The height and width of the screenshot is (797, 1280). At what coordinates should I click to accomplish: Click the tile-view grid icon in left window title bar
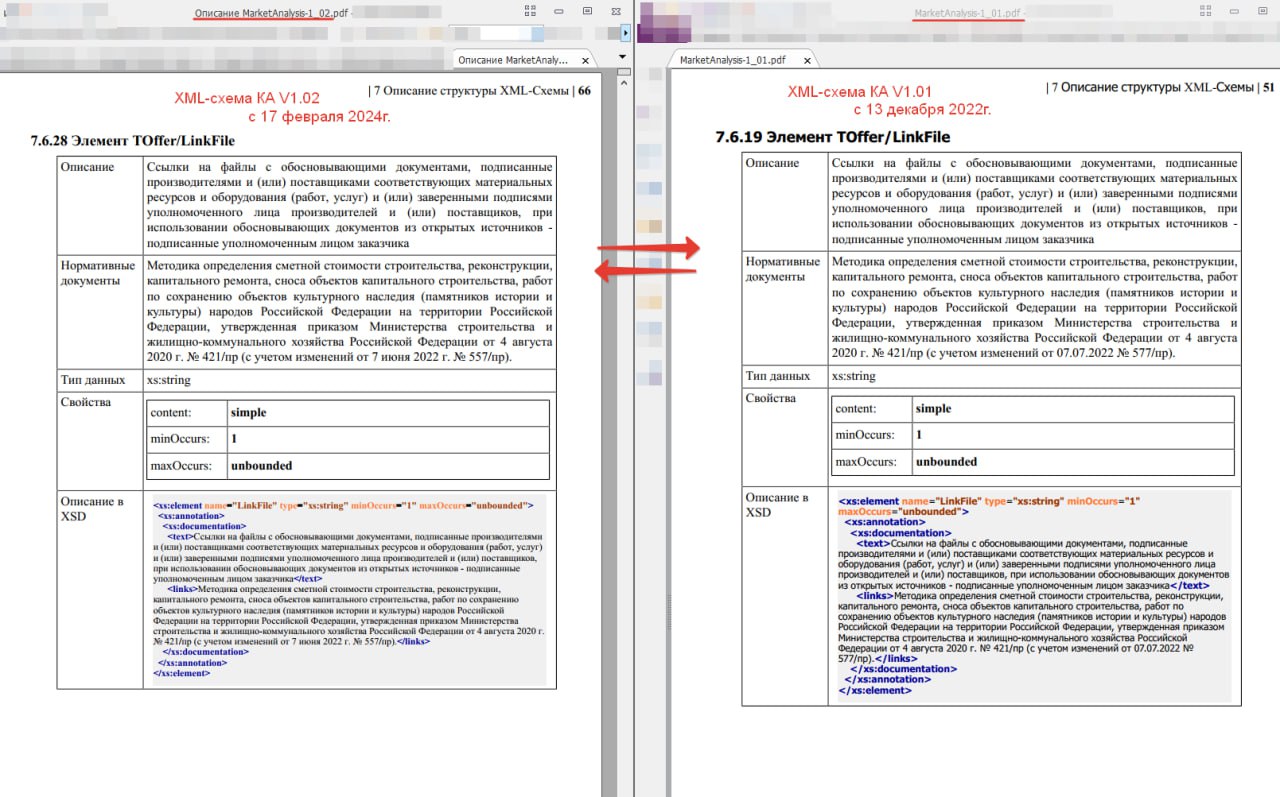530,11
